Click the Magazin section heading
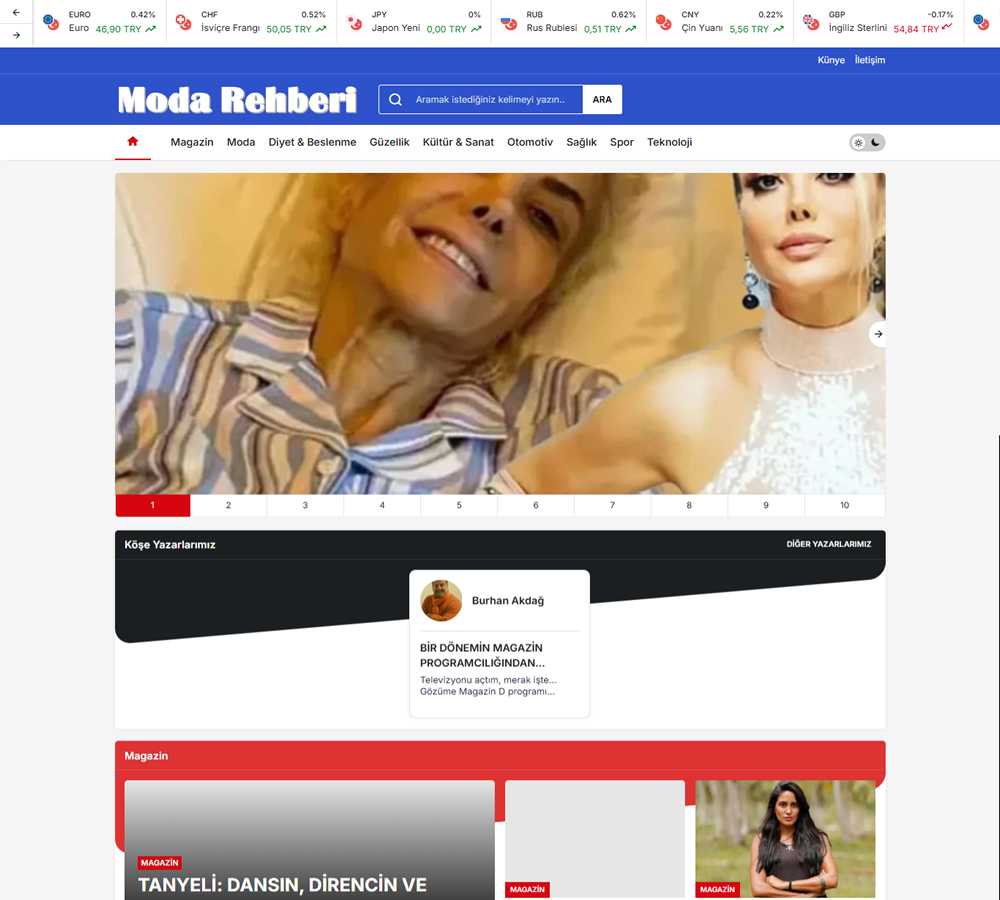 pos(146,756)
